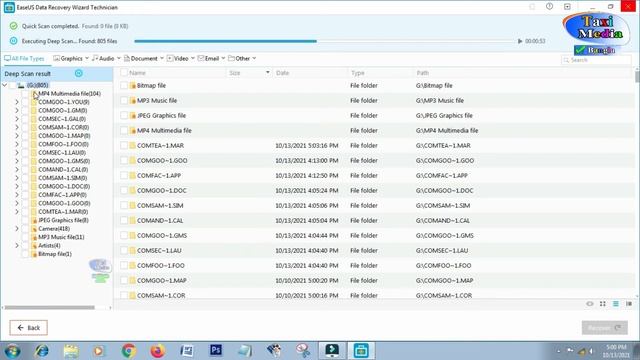Click the MP3 Music file folder icon in list
The width and height of the screenshot is (640, 360).
click(x=133, y=101)
